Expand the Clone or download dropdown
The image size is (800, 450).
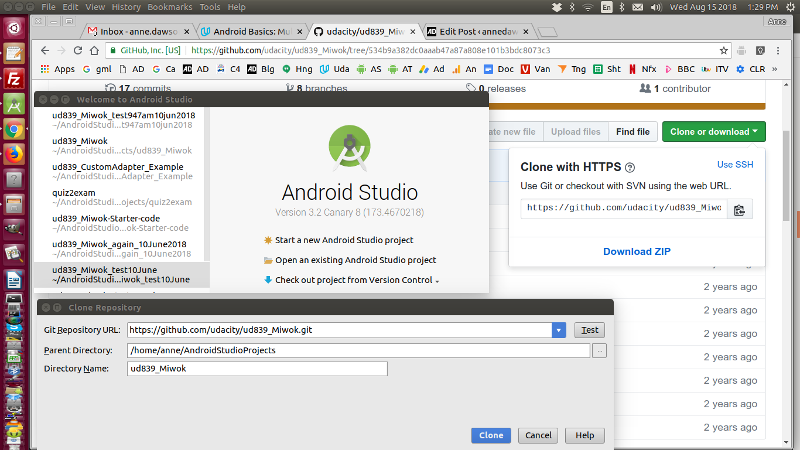click(714, 132)
